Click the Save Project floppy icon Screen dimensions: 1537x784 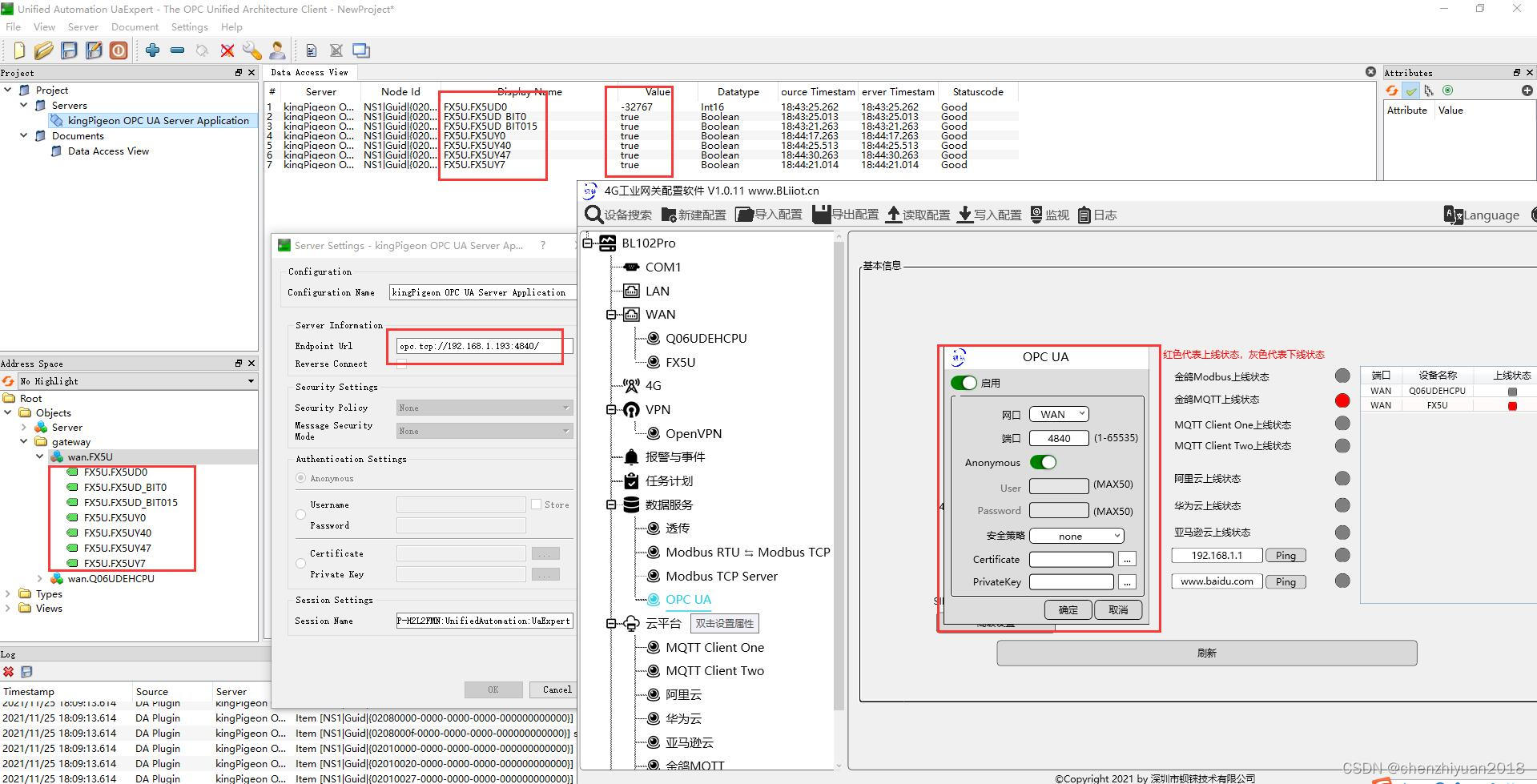pyautogui.click(x=69, y=50)
